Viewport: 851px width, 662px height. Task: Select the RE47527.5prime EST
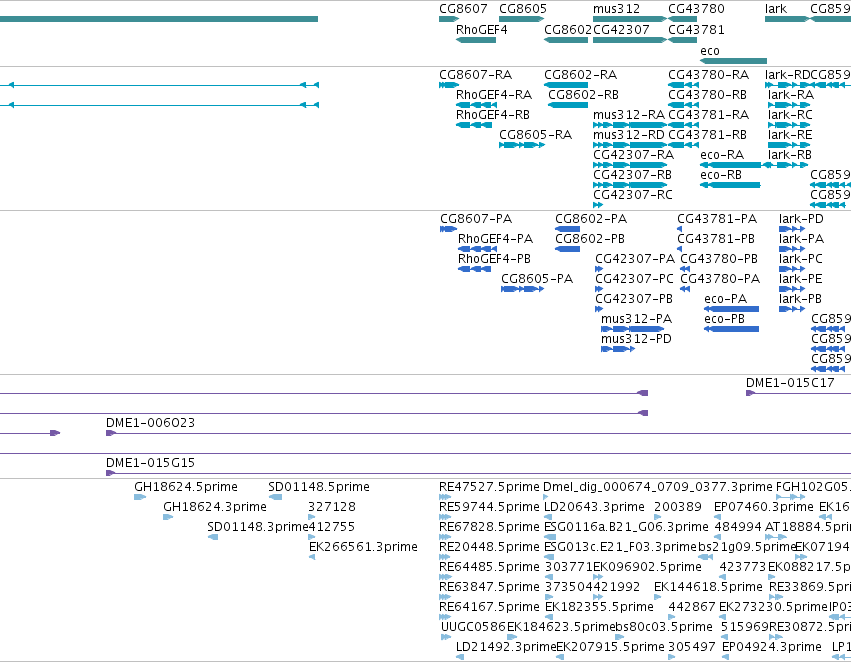pos(445,497)
